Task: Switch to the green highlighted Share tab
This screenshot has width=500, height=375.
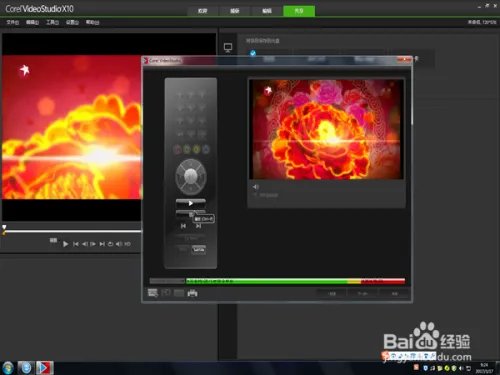Action: 299,11
